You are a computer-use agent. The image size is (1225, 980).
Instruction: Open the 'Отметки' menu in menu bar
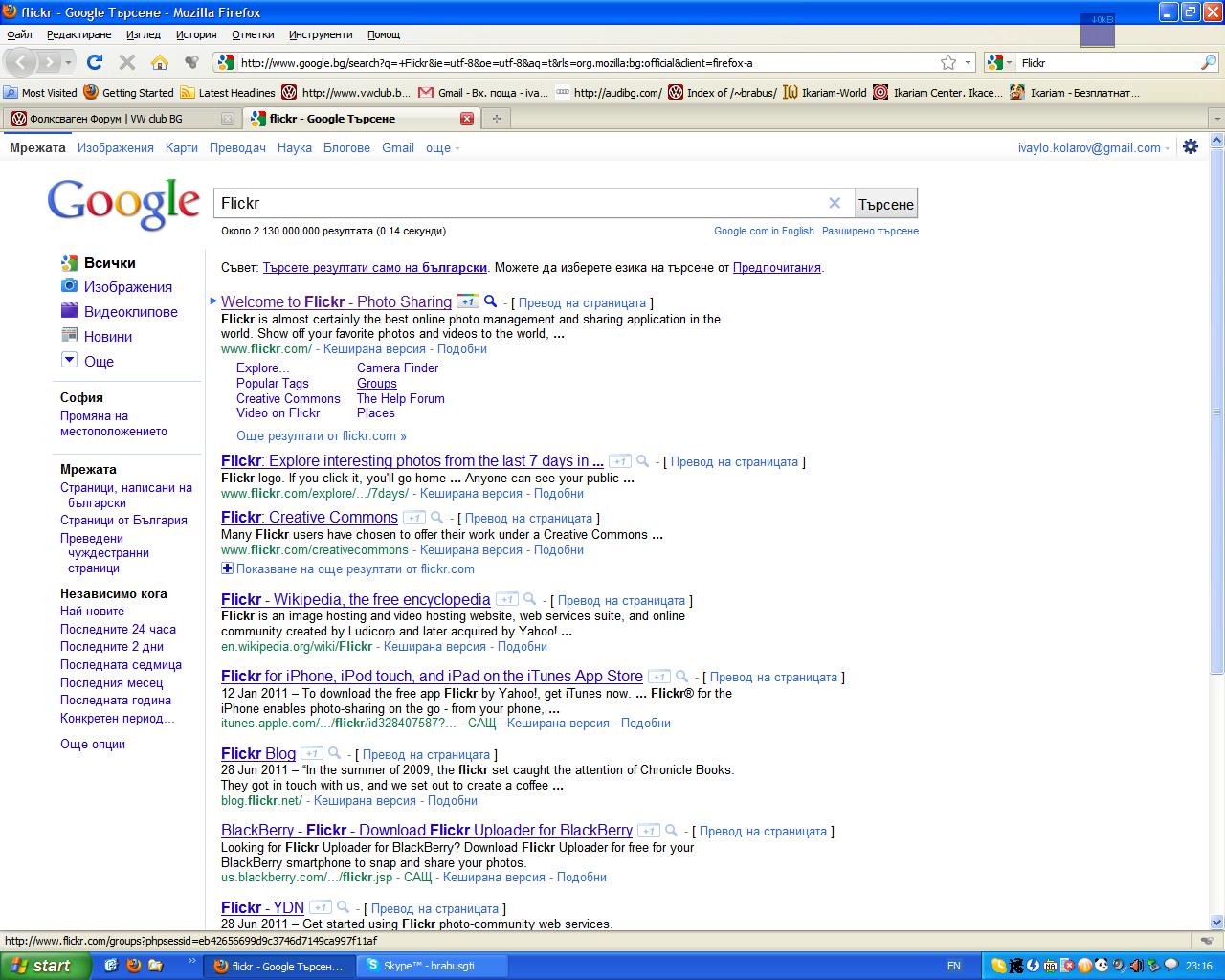(253, 34)
